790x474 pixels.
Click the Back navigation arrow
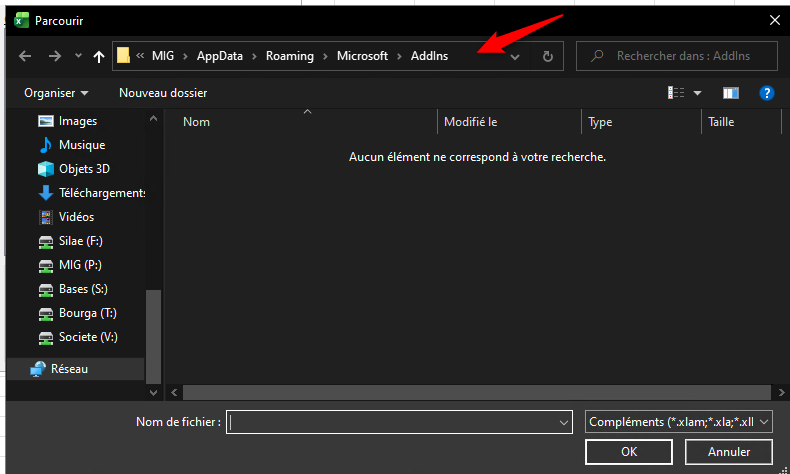tap(25, 57)
